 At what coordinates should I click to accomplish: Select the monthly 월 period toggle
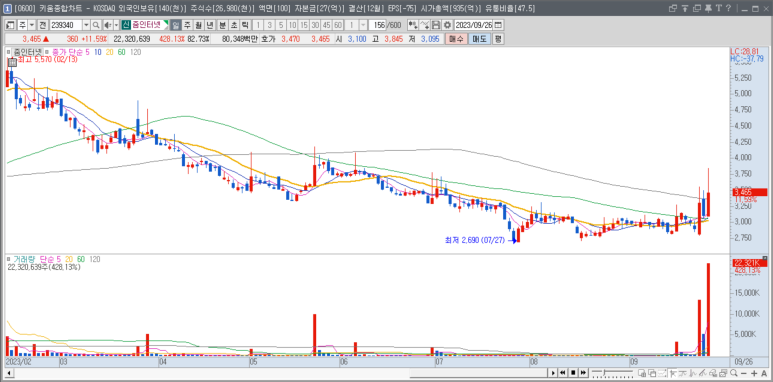[198, 25]
